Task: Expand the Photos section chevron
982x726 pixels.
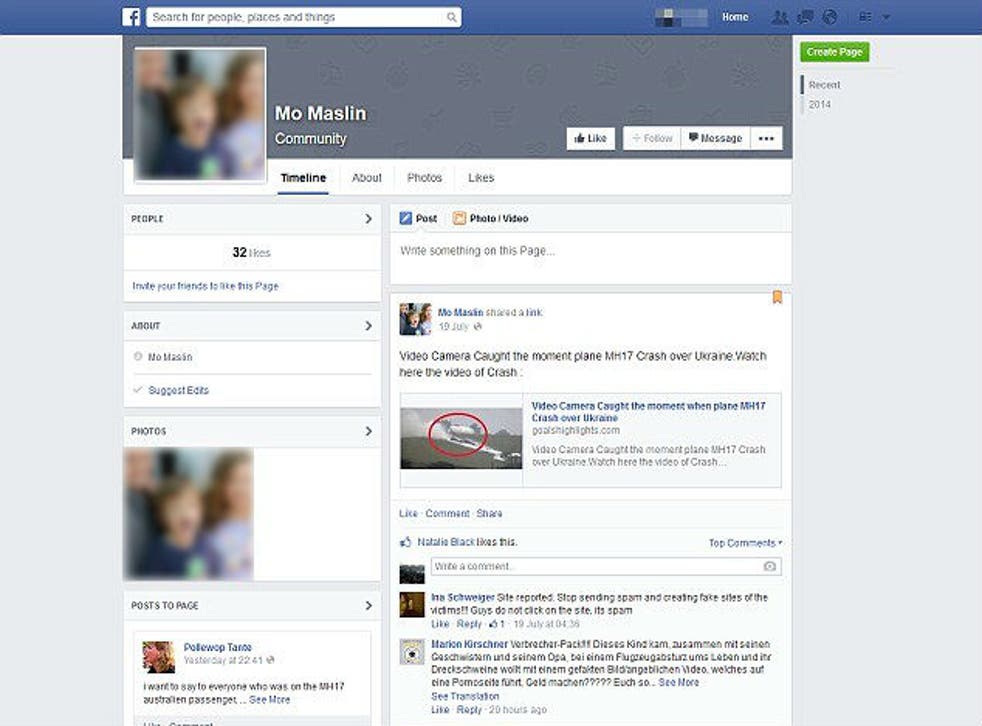Action: coord(368,431)
